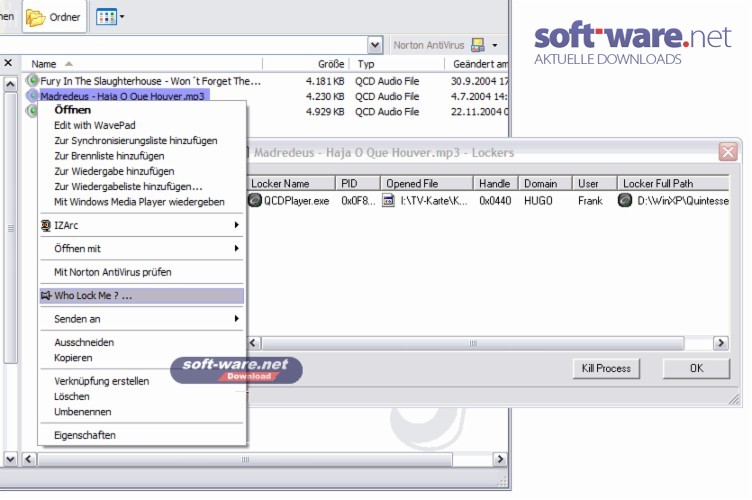Sort by the Domain column header
Image resolution: width=752 pixels, height=500 pixels.
click(545, 184)
